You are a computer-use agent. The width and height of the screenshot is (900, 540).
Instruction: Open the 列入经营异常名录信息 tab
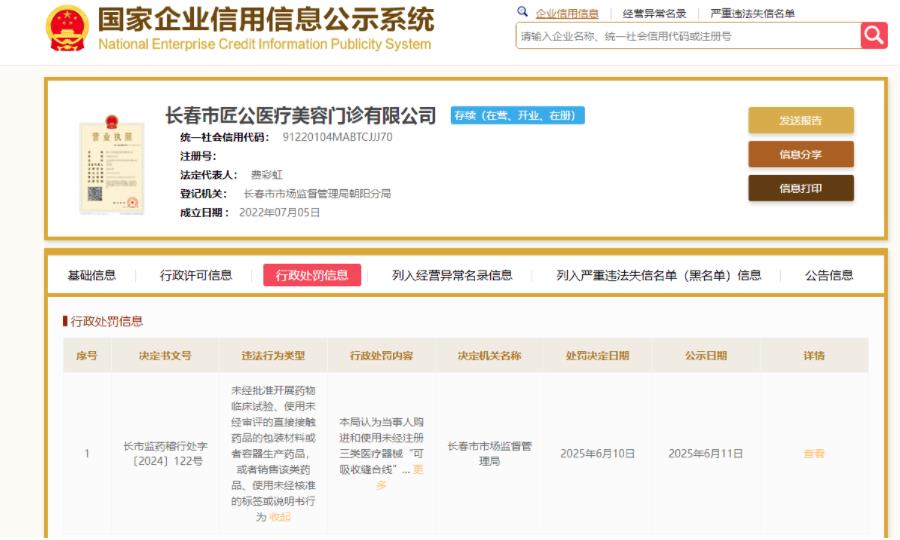point(452,275)
